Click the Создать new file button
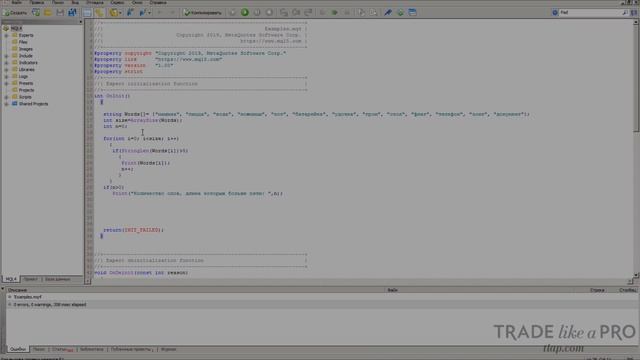Viewport: 640px width, 360px height. pos(16,13)
